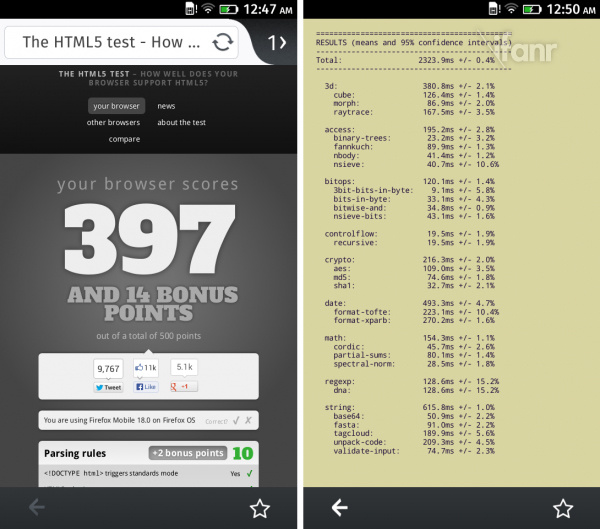The width and height of the screenshot is (600, 529).
Task: Tap the Wi-Fi icon in left status bar
Action: pyautogui.click(x=208, y=9)
